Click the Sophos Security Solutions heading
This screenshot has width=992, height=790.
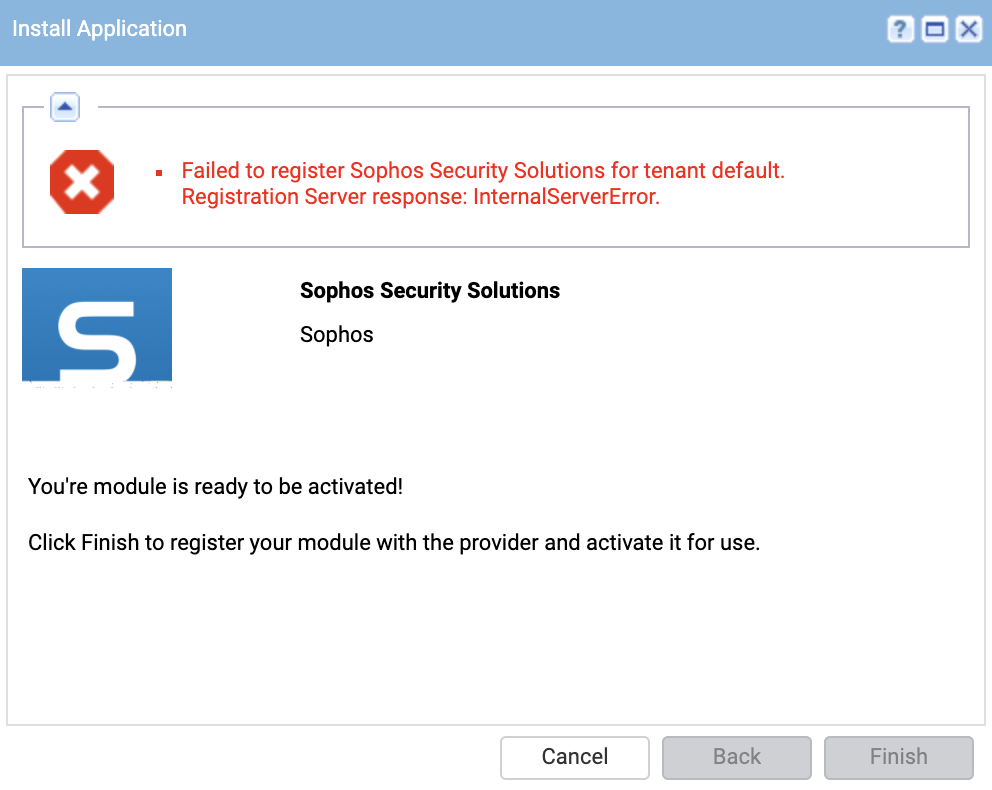pyautogui.click(x=430, y=290)
